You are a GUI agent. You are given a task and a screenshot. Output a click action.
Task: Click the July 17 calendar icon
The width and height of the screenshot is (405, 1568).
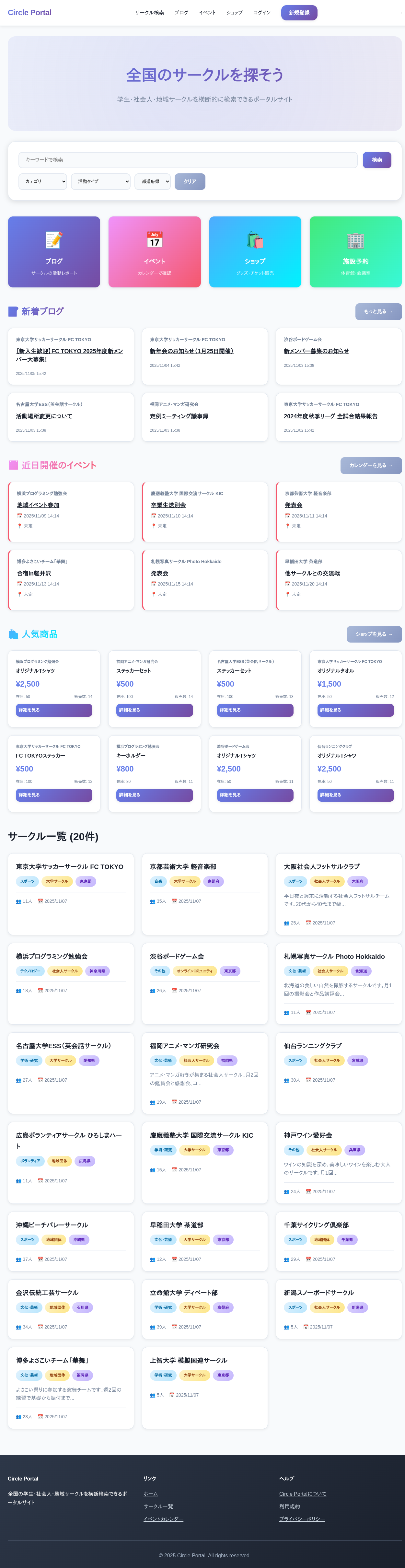(x=155, y=240)
